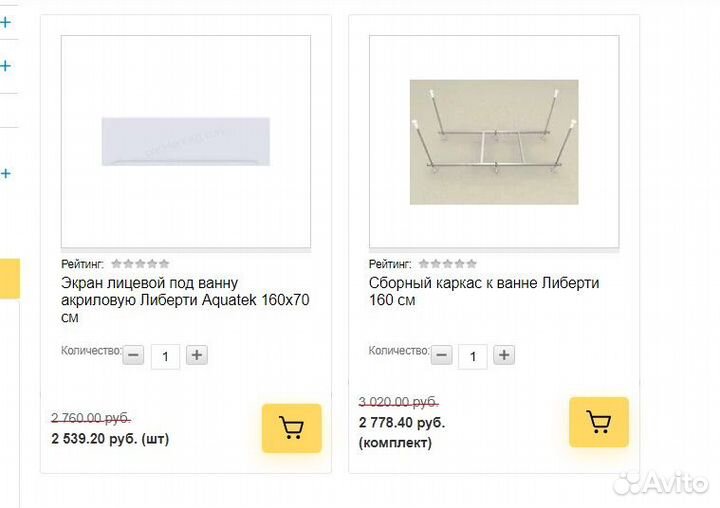Open the white bath screen product image

click(185, 142)
